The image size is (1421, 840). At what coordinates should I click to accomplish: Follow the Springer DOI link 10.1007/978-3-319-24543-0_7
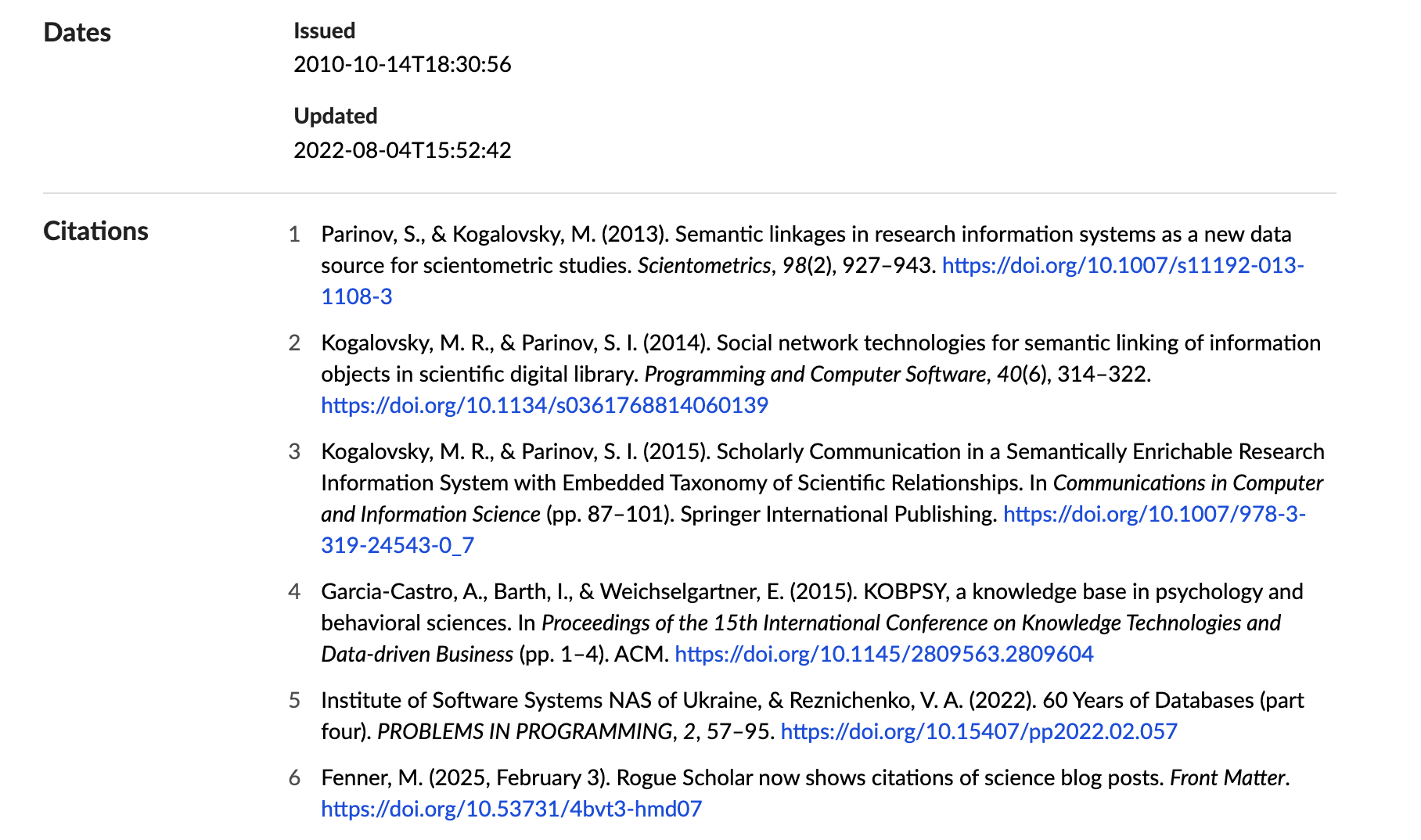click(x=1153, y=515)
